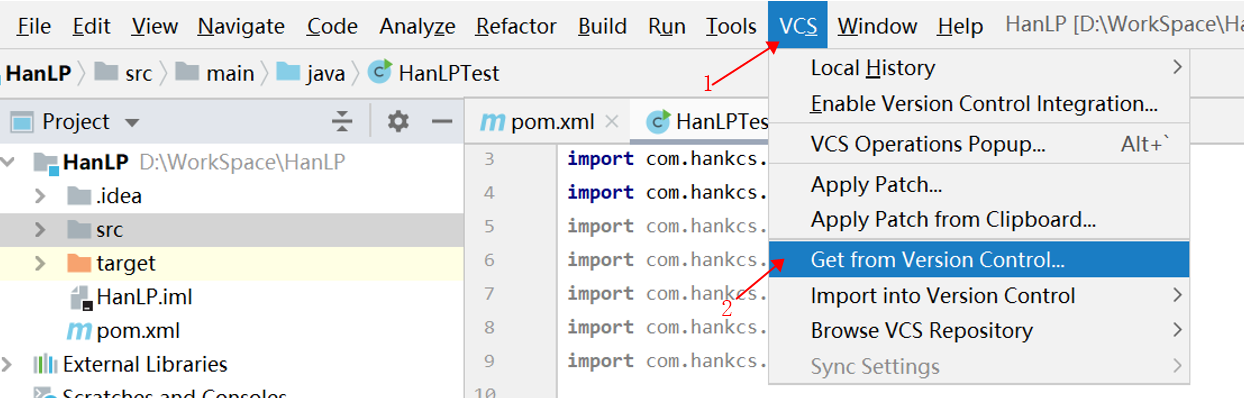The height and width of the screenshot is (398, 1244).
Task: Open the Project panel settings gear
Action: point(398,122)
